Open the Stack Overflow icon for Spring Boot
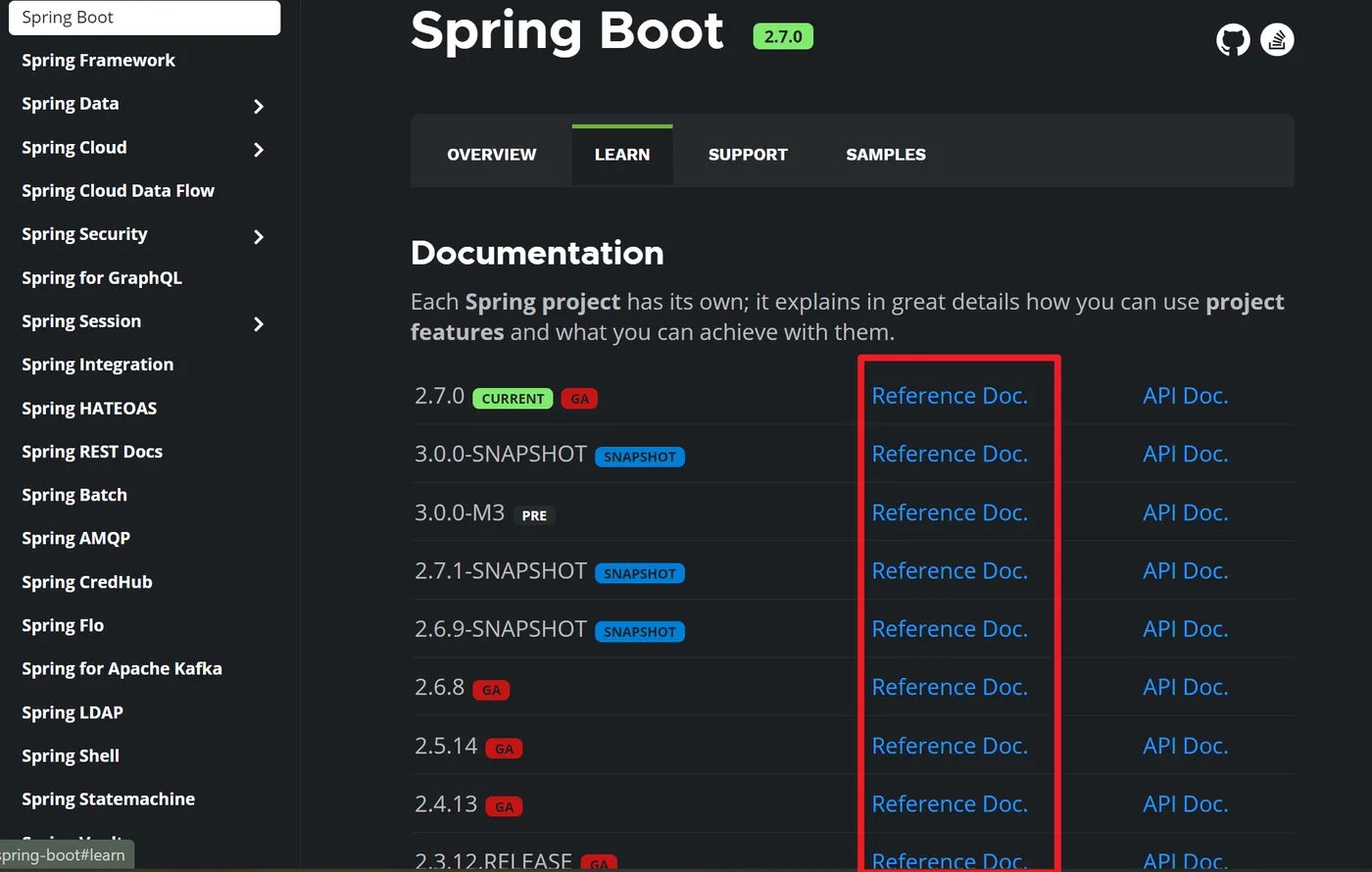The image size is (1372, 872). coord(1277,39)
